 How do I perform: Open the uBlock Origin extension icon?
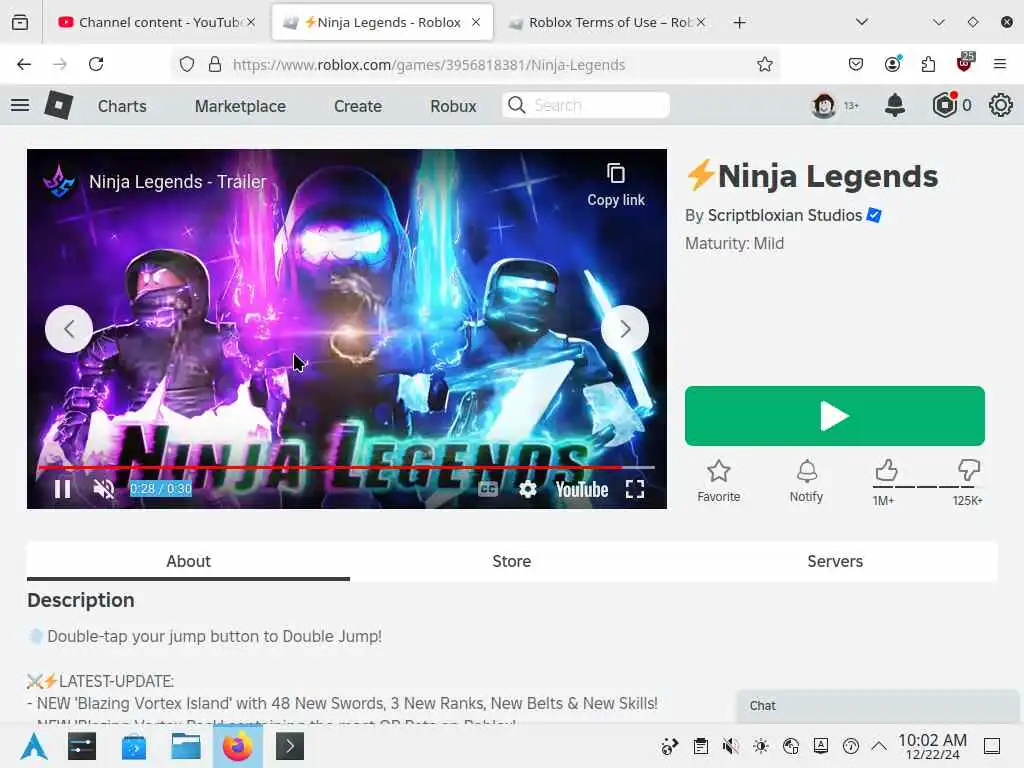click(965, 63)
